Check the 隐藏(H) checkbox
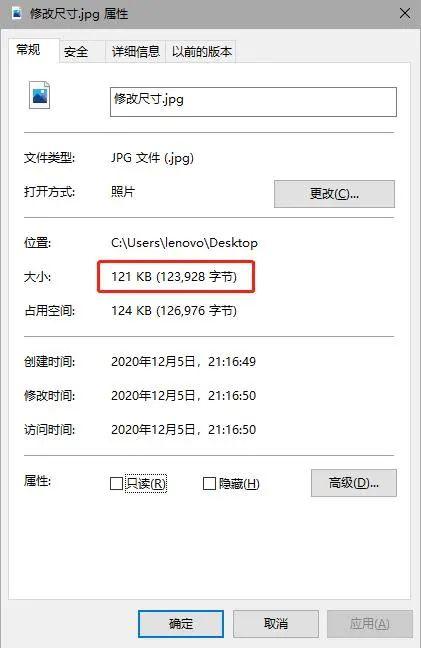The image size is (421, 648). point(209,484)
